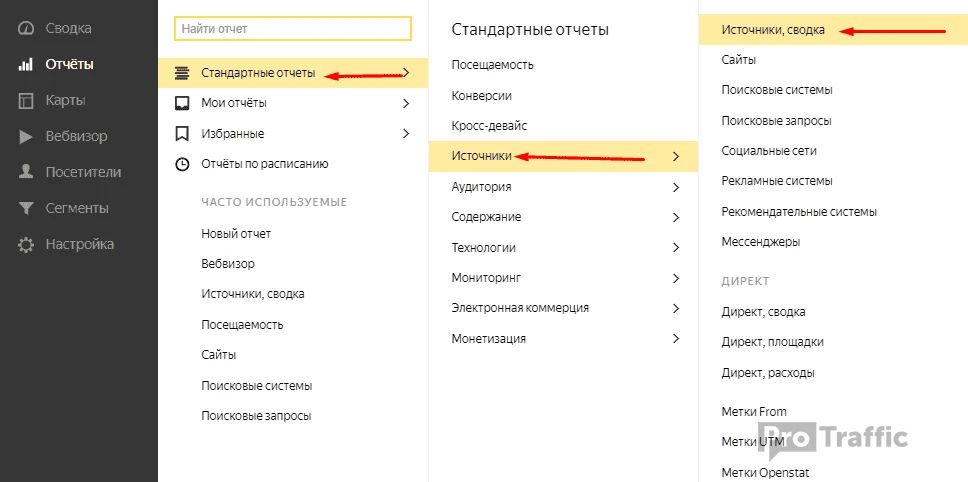
Task: Expand the Технологии chevron arrow
Action: [677, 247]
